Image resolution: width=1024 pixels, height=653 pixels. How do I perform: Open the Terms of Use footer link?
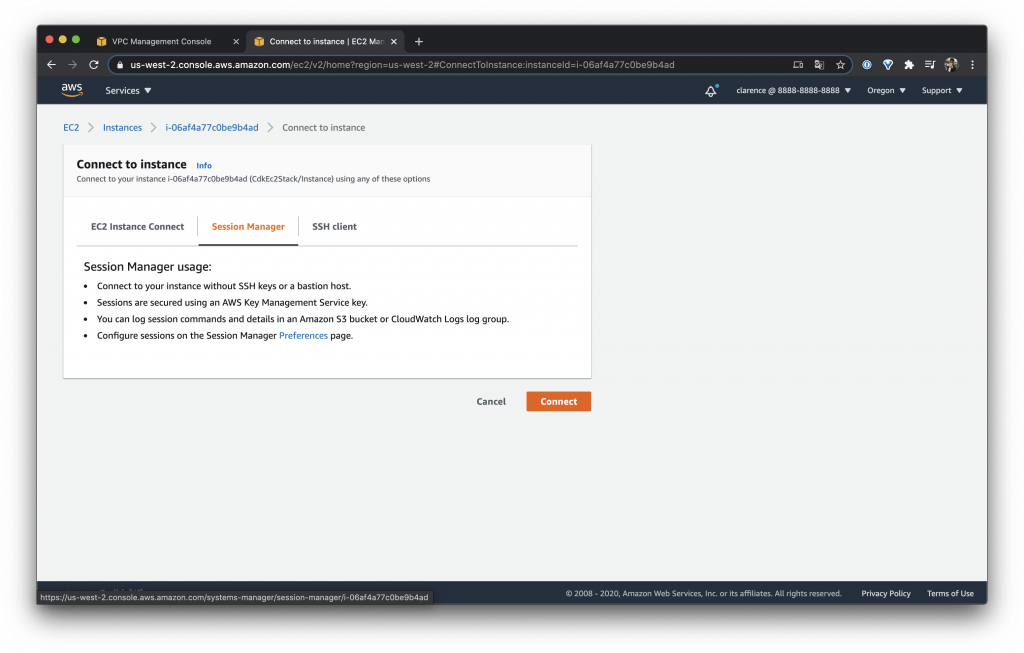950,594
